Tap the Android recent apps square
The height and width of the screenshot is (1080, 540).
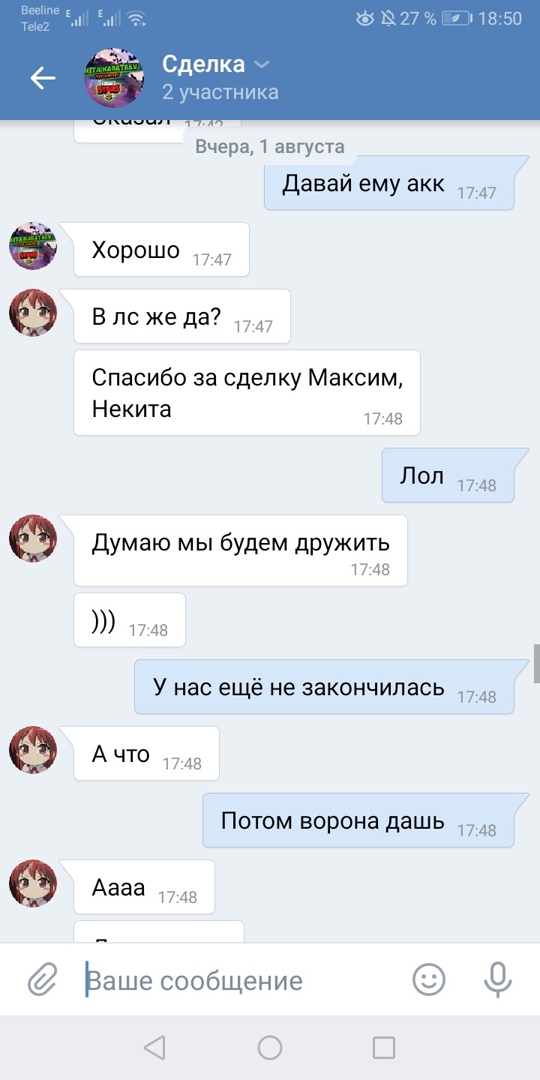[384, 1048]
